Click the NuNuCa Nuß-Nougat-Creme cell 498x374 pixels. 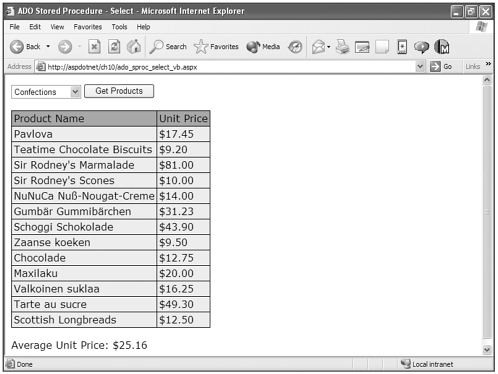84,196
